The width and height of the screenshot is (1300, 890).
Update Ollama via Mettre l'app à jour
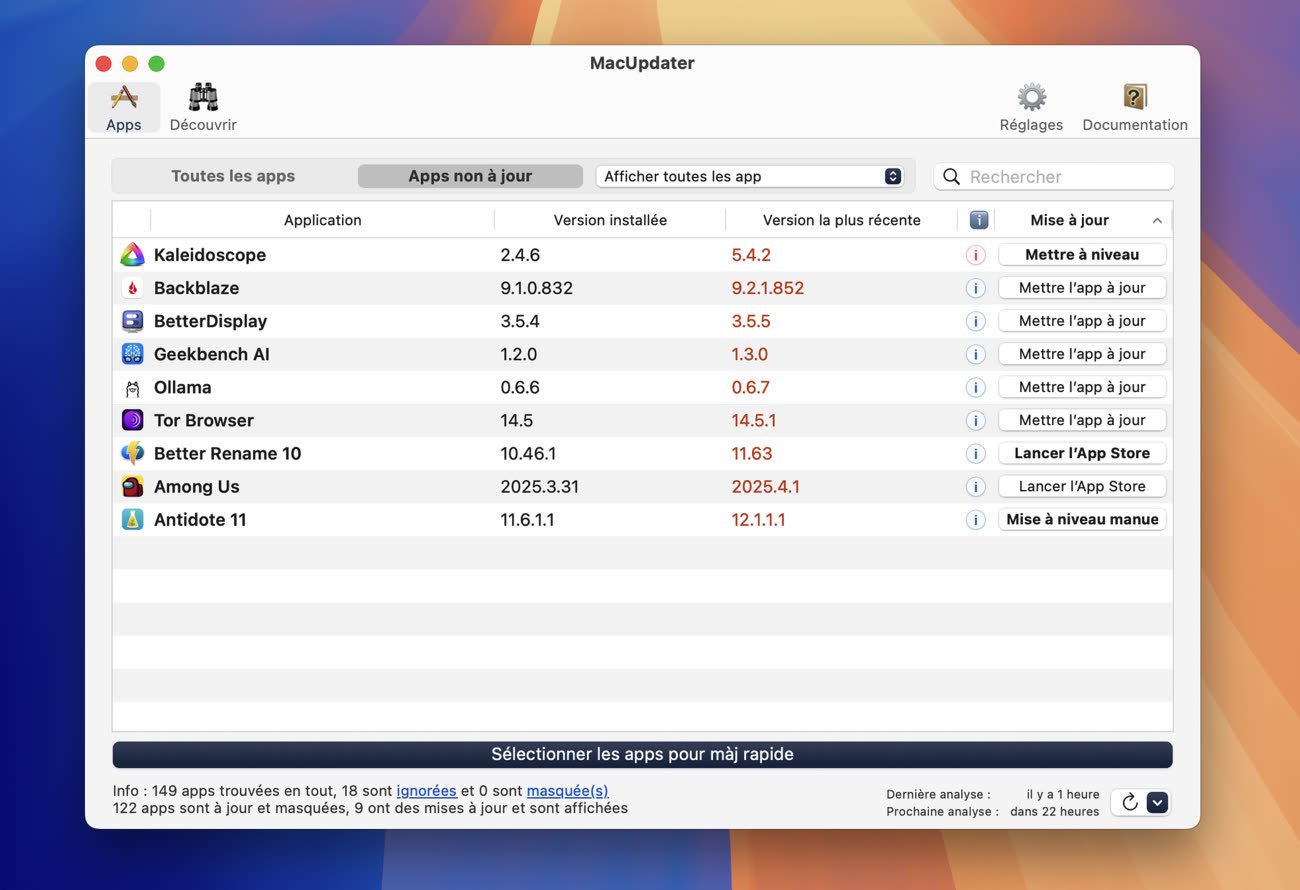click(1082, 387)
